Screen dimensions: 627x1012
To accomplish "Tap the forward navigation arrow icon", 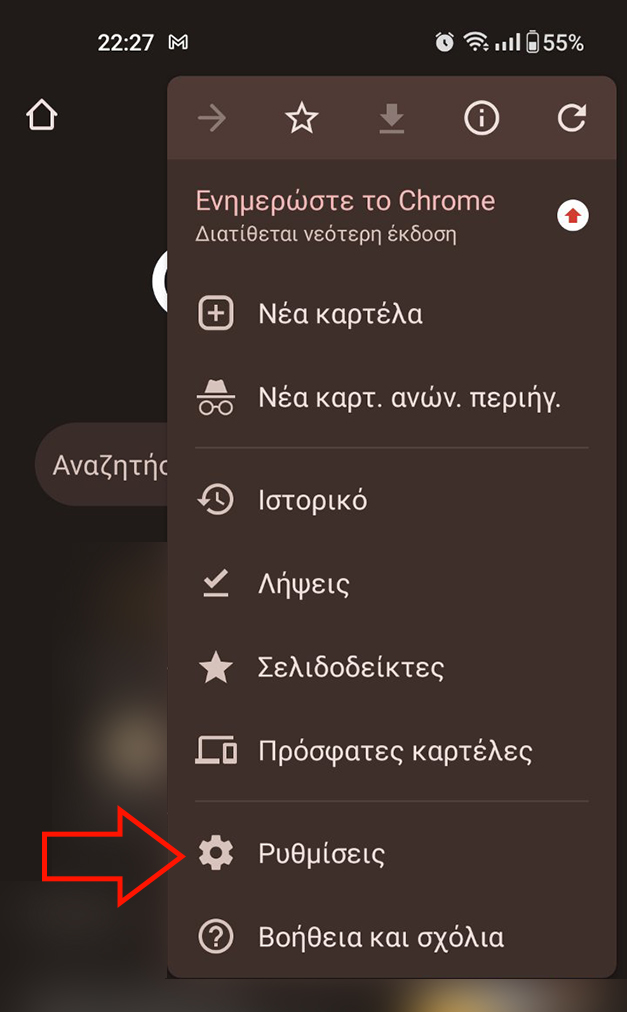I will [x=212, y=118].
